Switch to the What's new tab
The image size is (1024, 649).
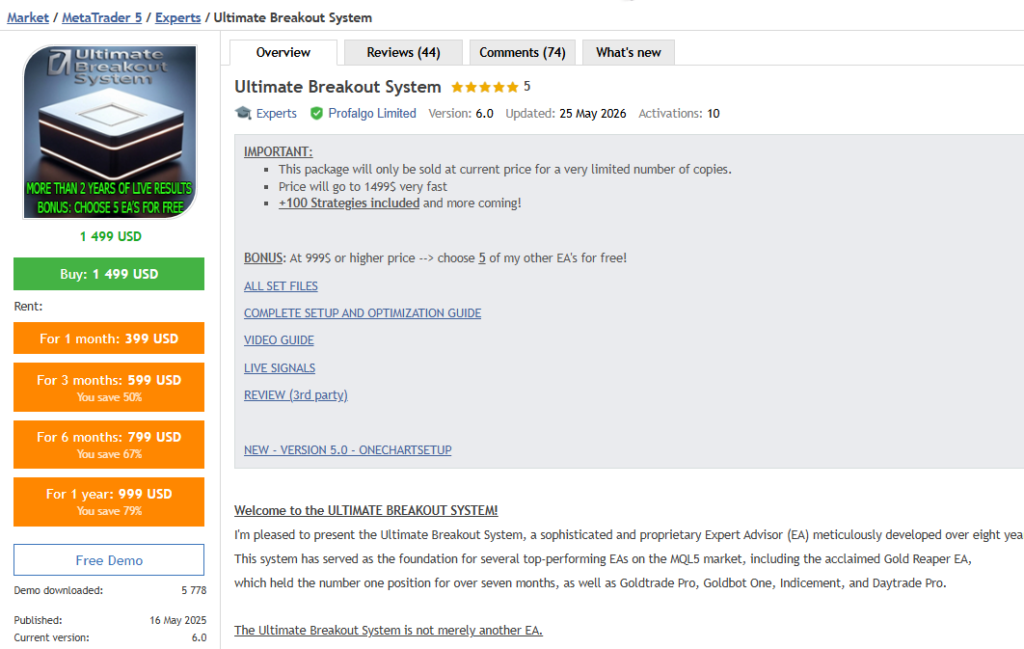coord(628,52)
